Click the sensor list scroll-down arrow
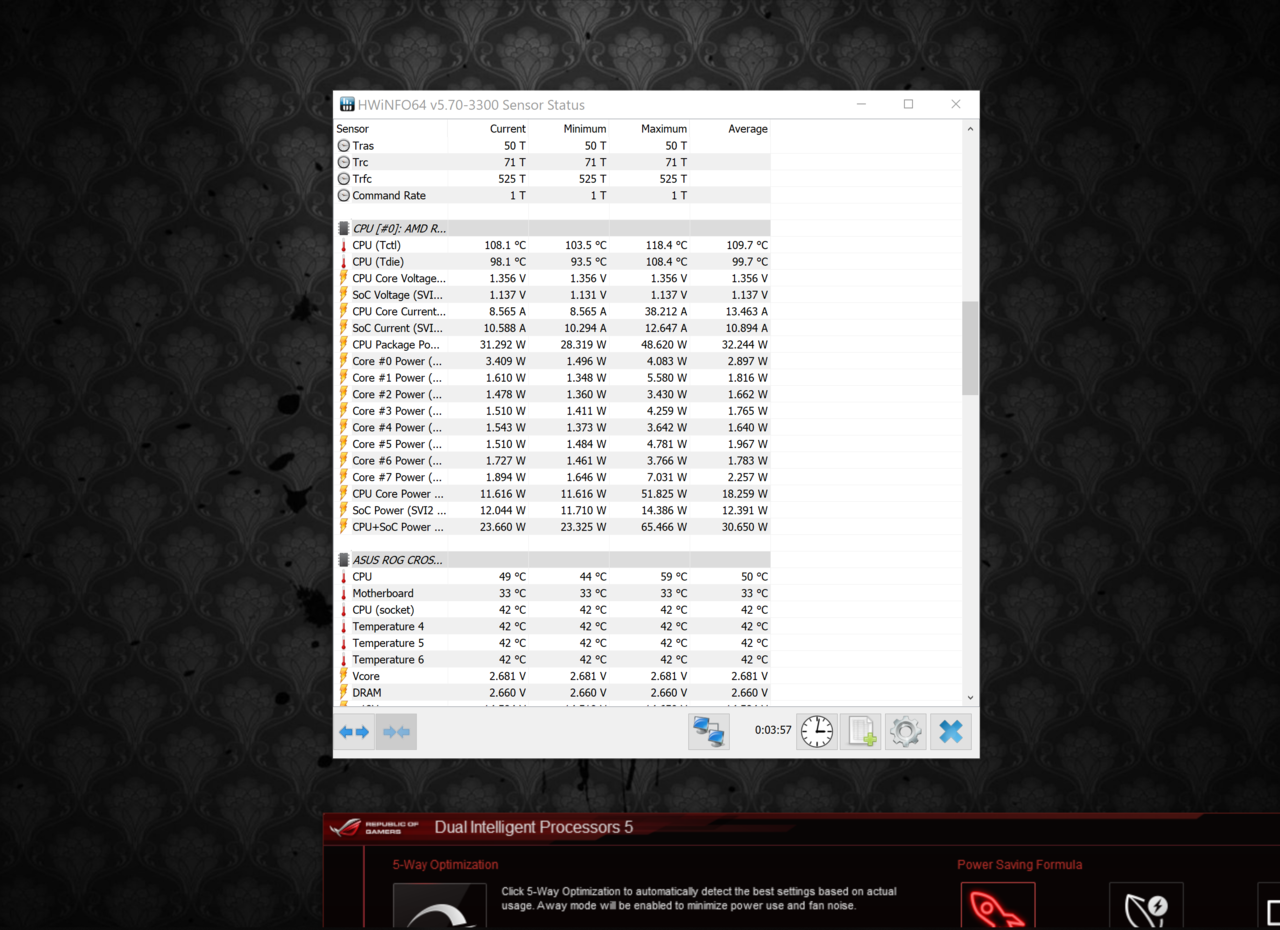The image size is (1280, 930). click(x=970, y=697)
